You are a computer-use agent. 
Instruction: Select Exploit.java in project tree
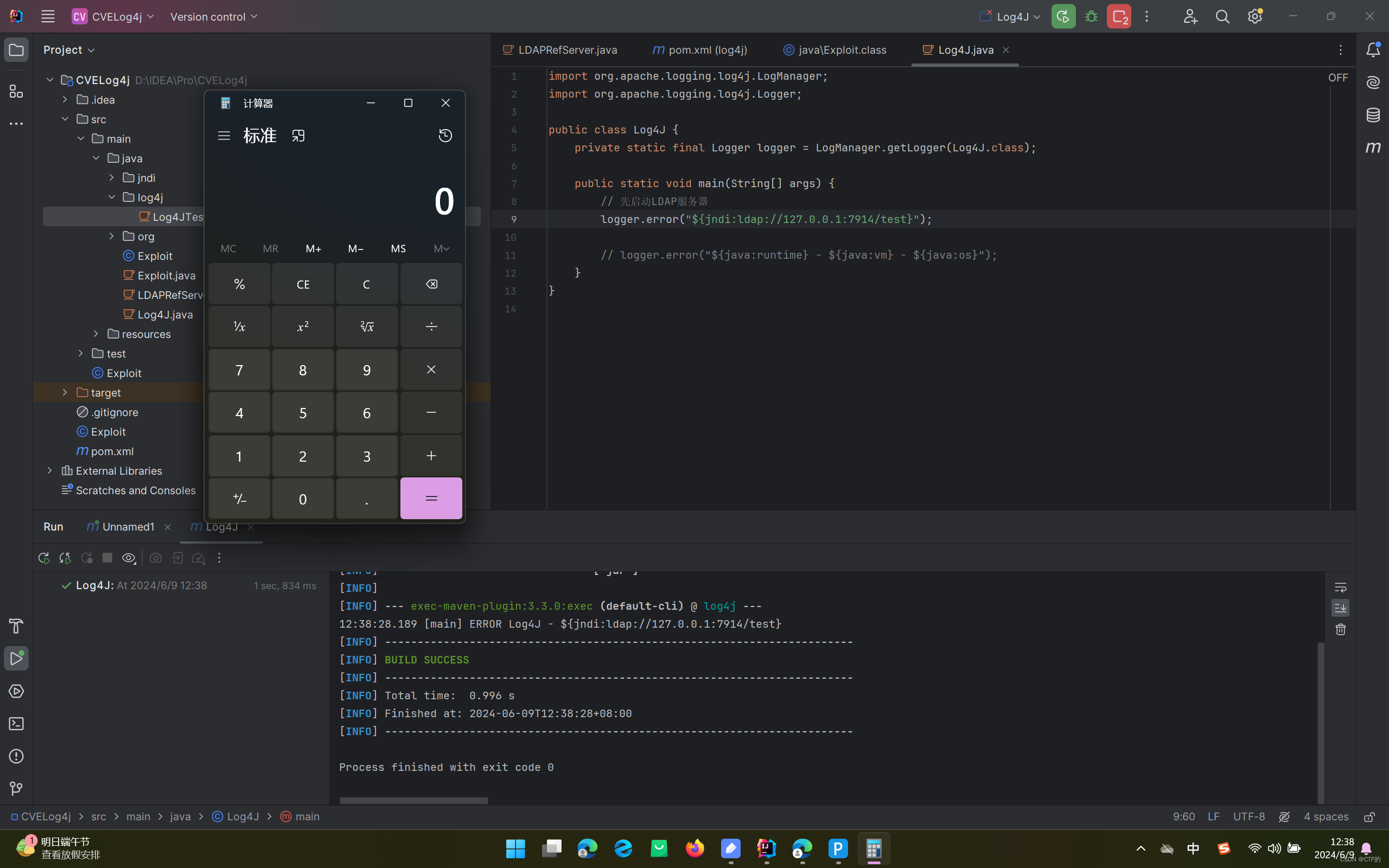click(160, 275)
